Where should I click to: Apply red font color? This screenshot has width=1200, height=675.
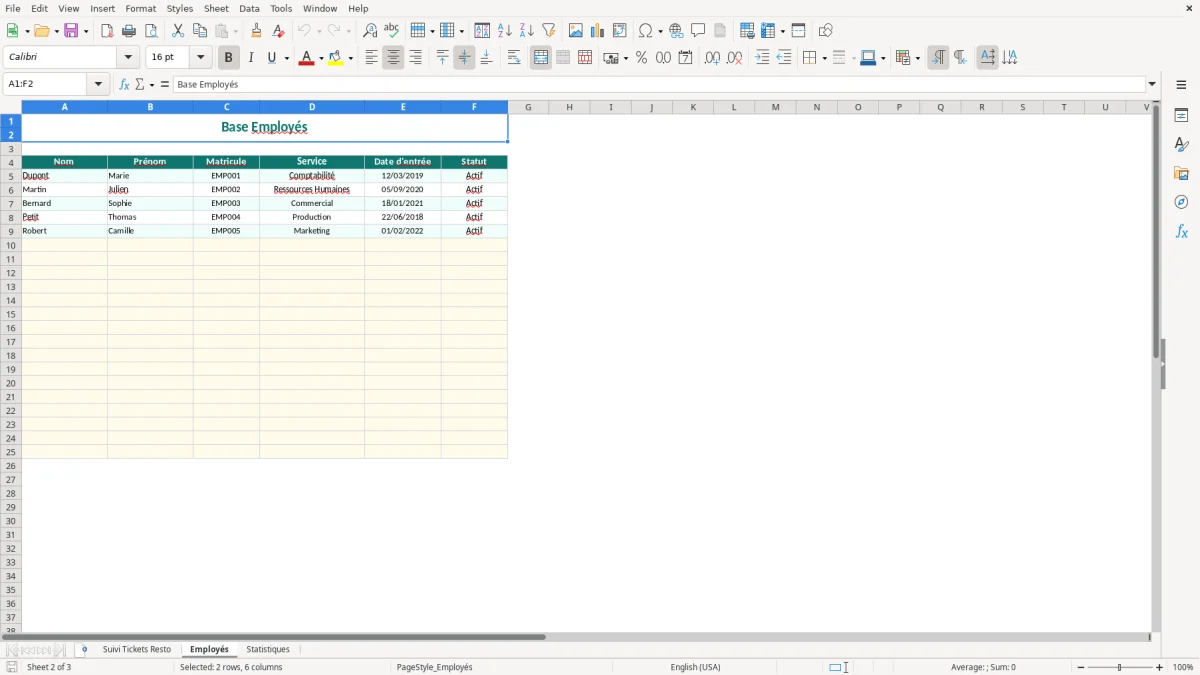click(306, 58)
